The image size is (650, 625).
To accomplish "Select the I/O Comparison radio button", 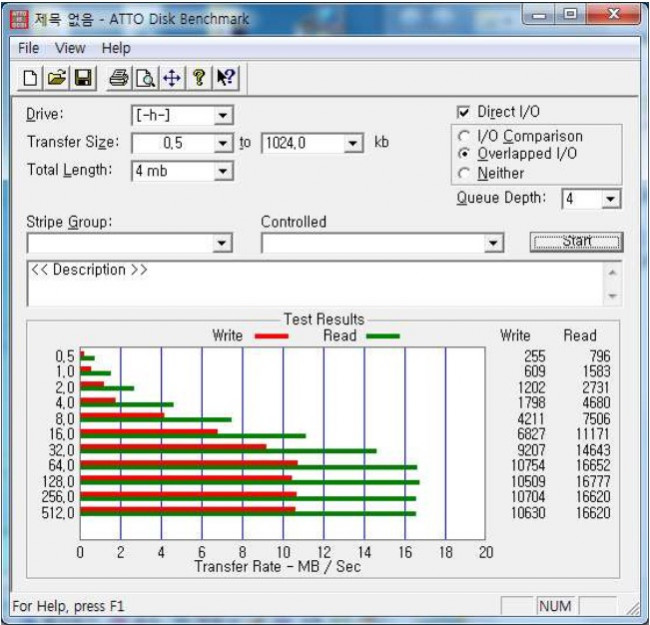I will 463,136.
